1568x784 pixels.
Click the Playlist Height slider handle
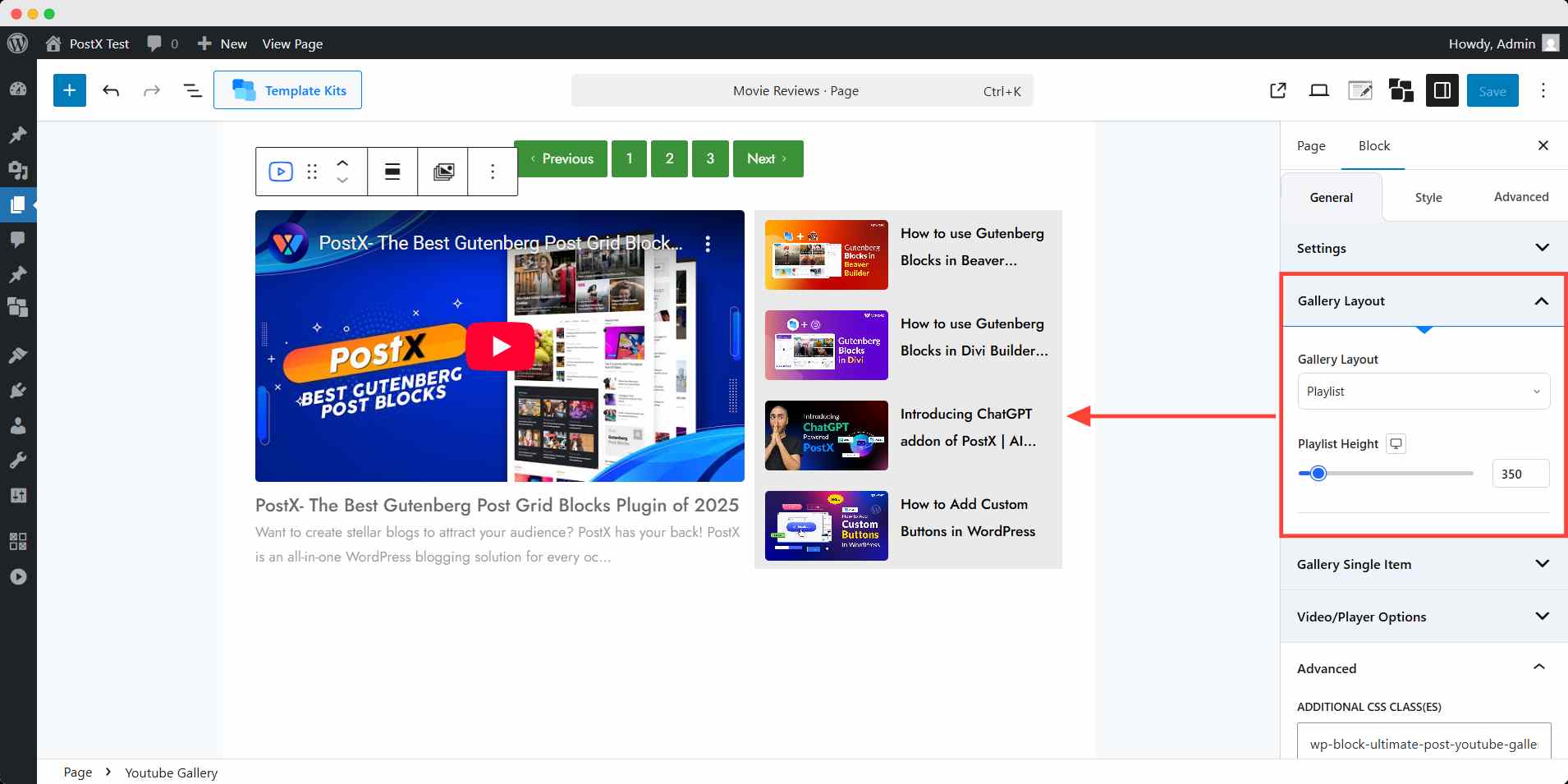coord(1318,474)
